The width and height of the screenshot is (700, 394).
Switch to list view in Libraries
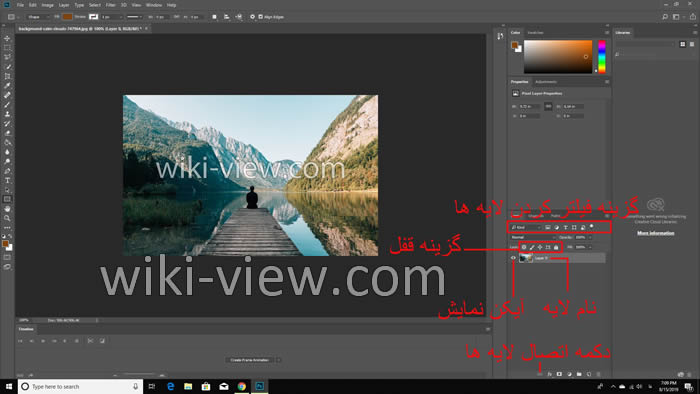pos(692,44)
